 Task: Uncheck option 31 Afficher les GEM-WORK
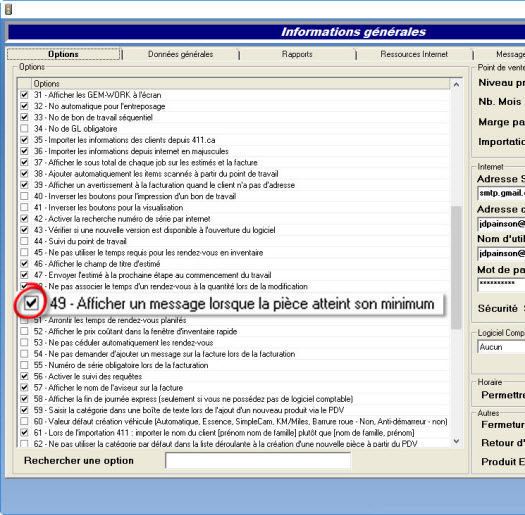(24, 95)
